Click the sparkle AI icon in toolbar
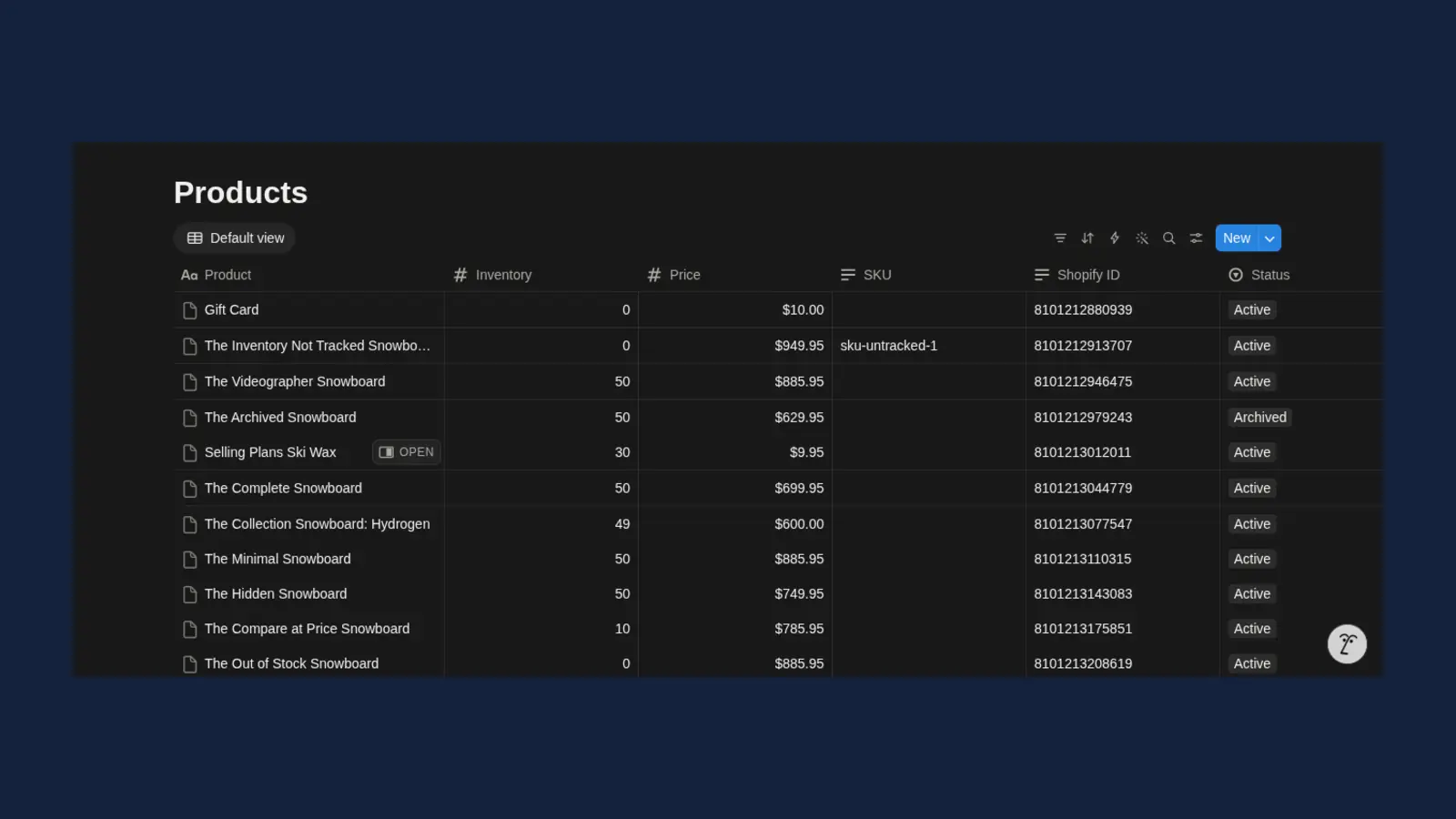 point(1142,238)
